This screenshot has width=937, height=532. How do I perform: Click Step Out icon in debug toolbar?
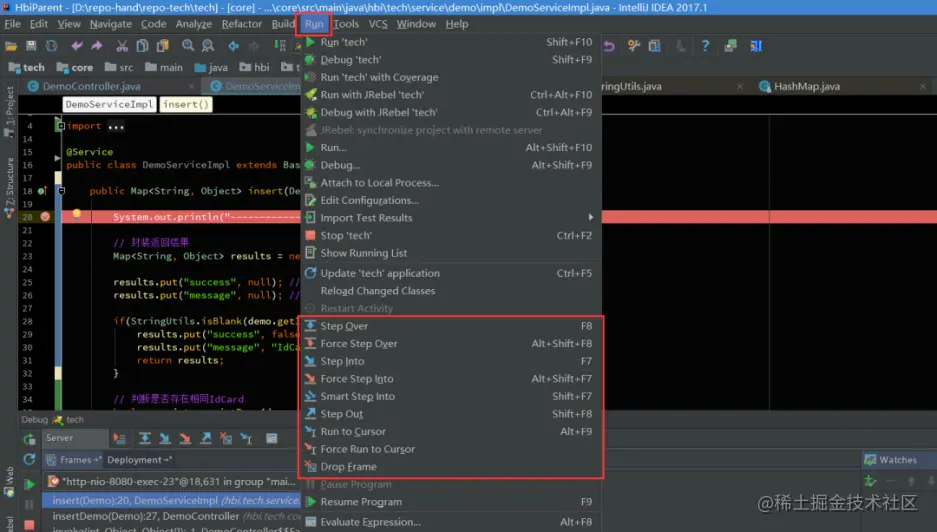point(206,439)
